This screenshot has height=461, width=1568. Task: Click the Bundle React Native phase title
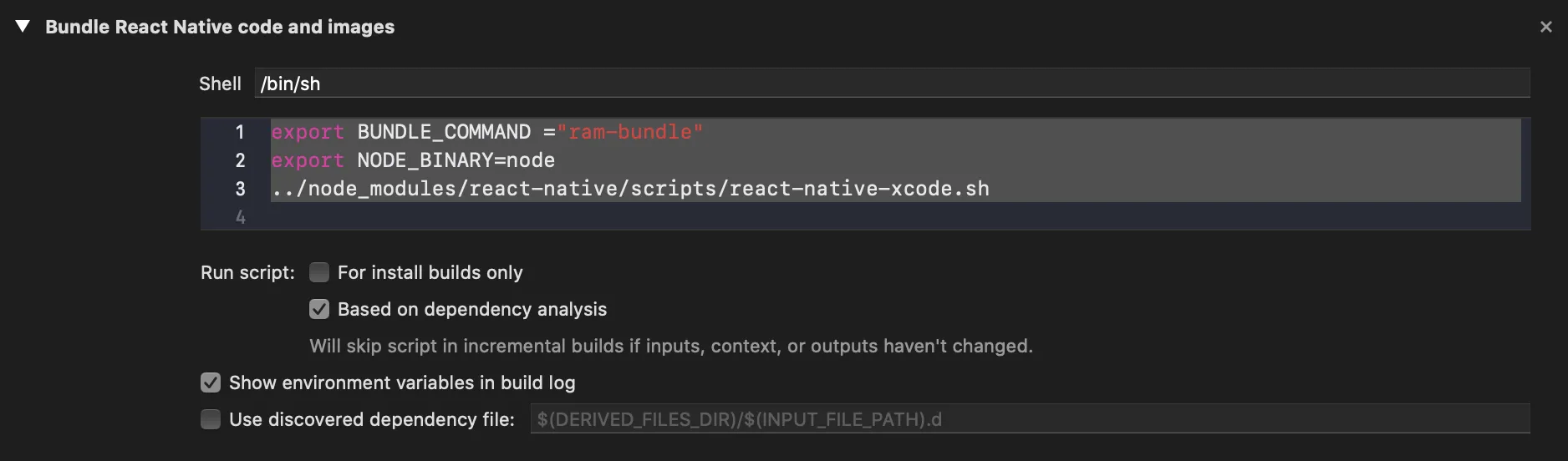219,27
